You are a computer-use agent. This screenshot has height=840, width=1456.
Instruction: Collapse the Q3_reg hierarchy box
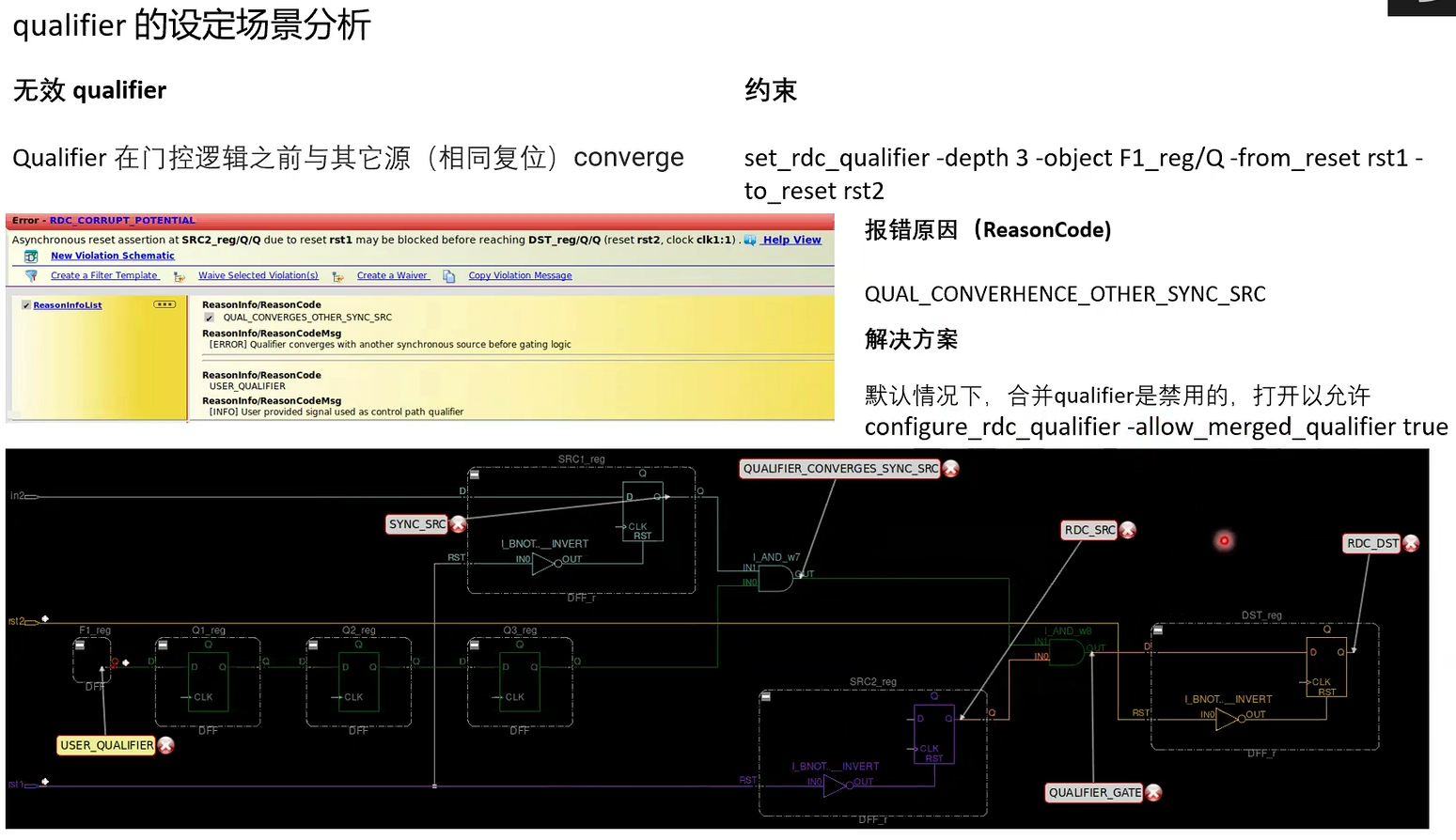[x=475, y=646]
